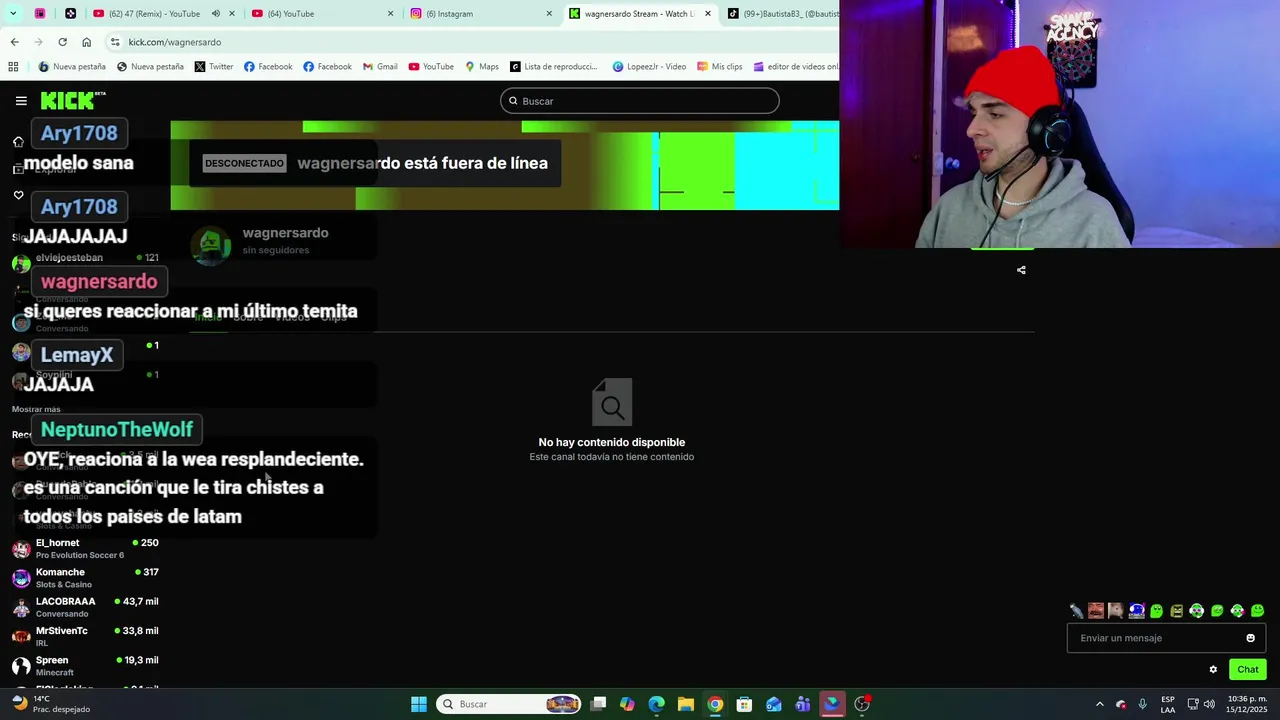The height and width of the screenshot is (720, 1280).
Task: Select the angry green face emote
Action: point(1177,611)
